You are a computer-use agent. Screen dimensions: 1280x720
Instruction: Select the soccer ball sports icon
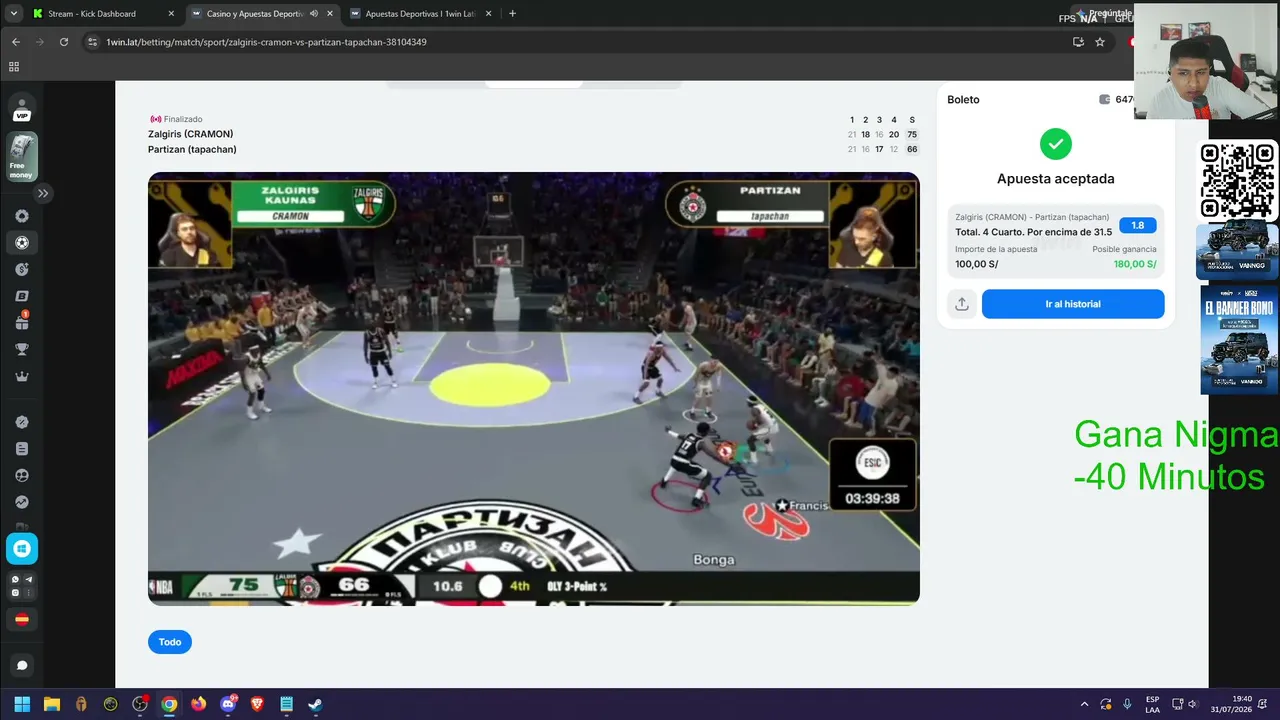22,242
